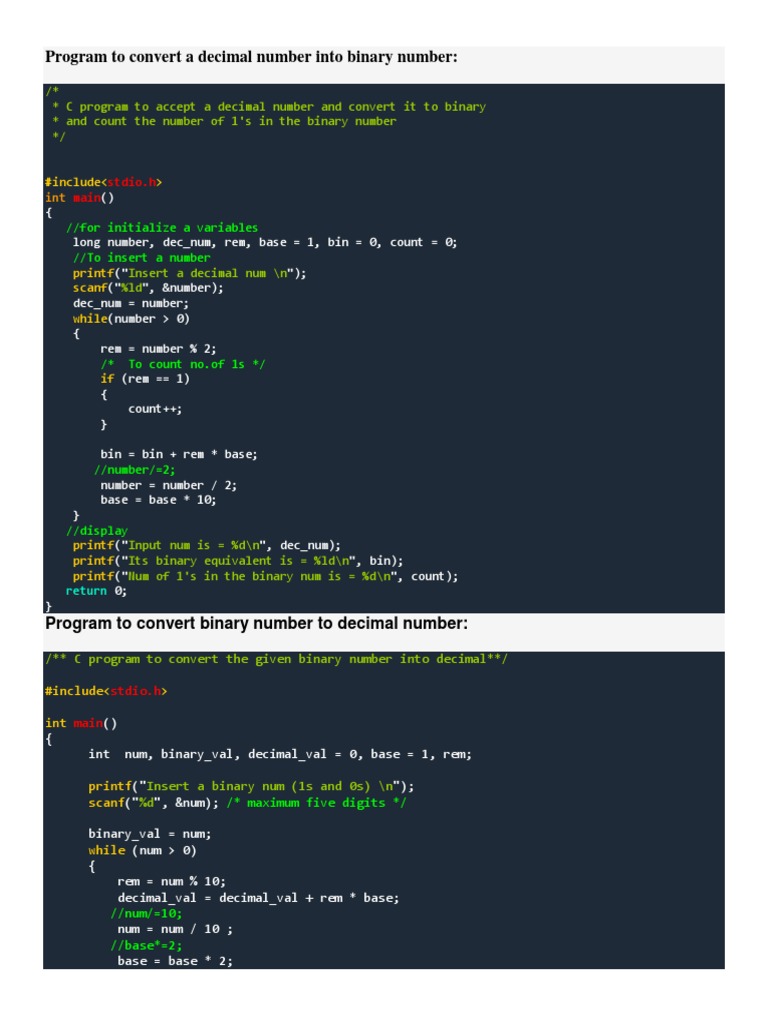Viewport: 768px width, 1024px height.
Task: Click the "return 0;" statement
Action: (96, 591)
